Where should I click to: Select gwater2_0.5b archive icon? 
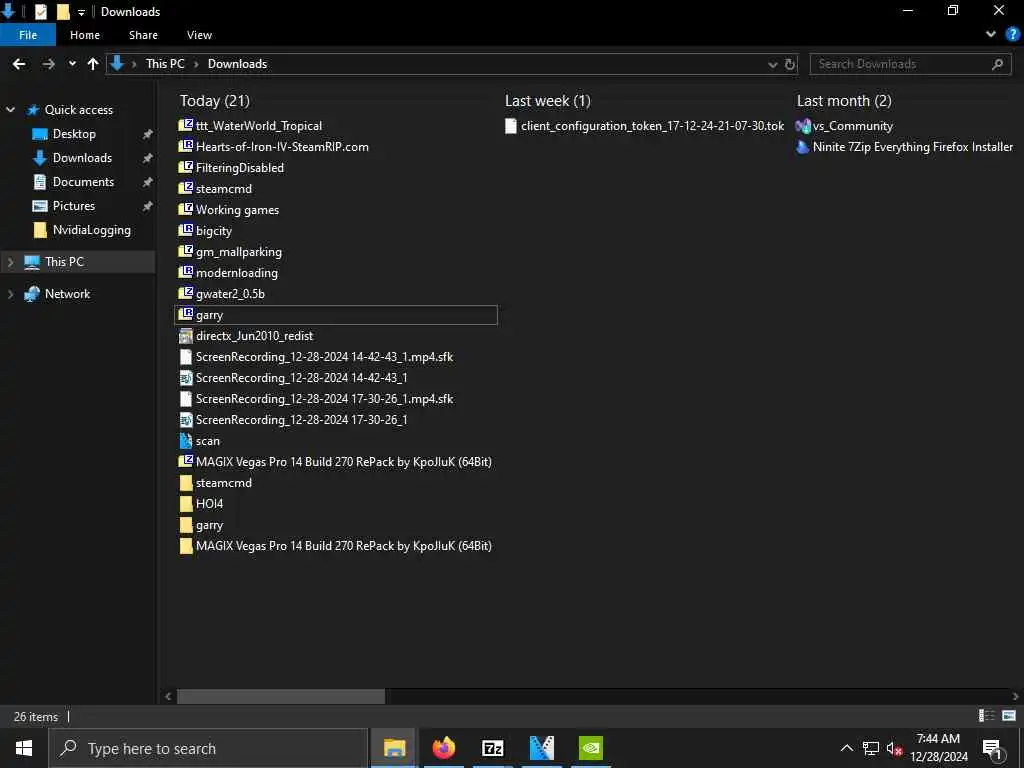tap(185, 293)
